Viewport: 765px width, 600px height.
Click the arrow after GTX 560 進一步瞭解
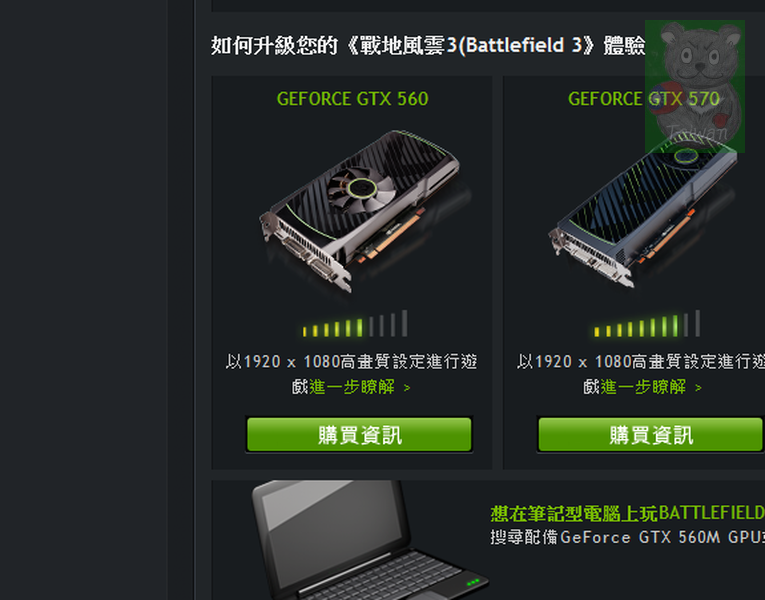click(x=407, y=388)
